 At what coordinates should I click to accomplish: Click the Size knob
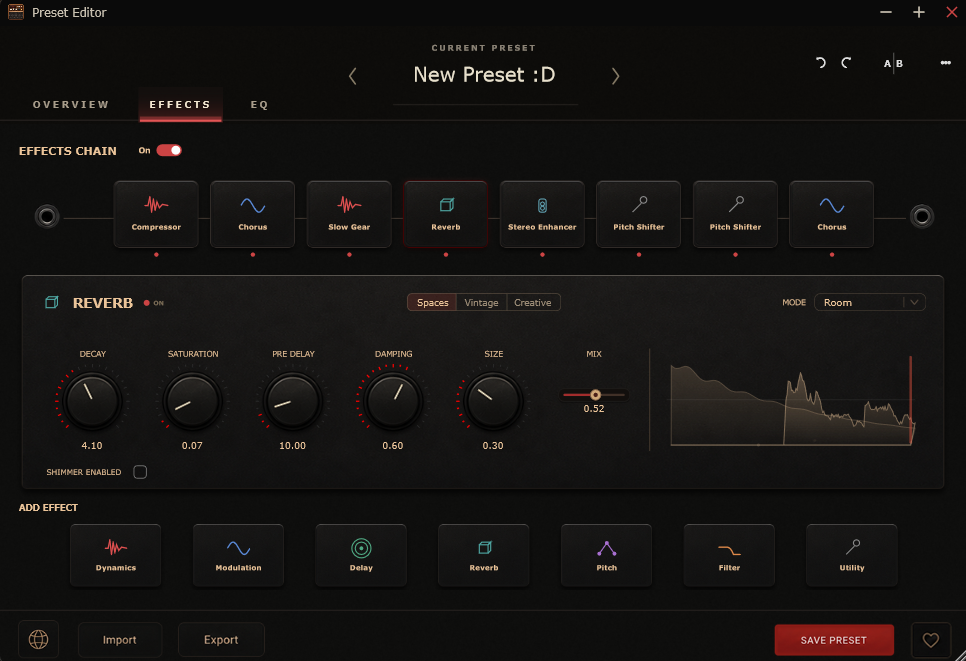click(493, 401)
